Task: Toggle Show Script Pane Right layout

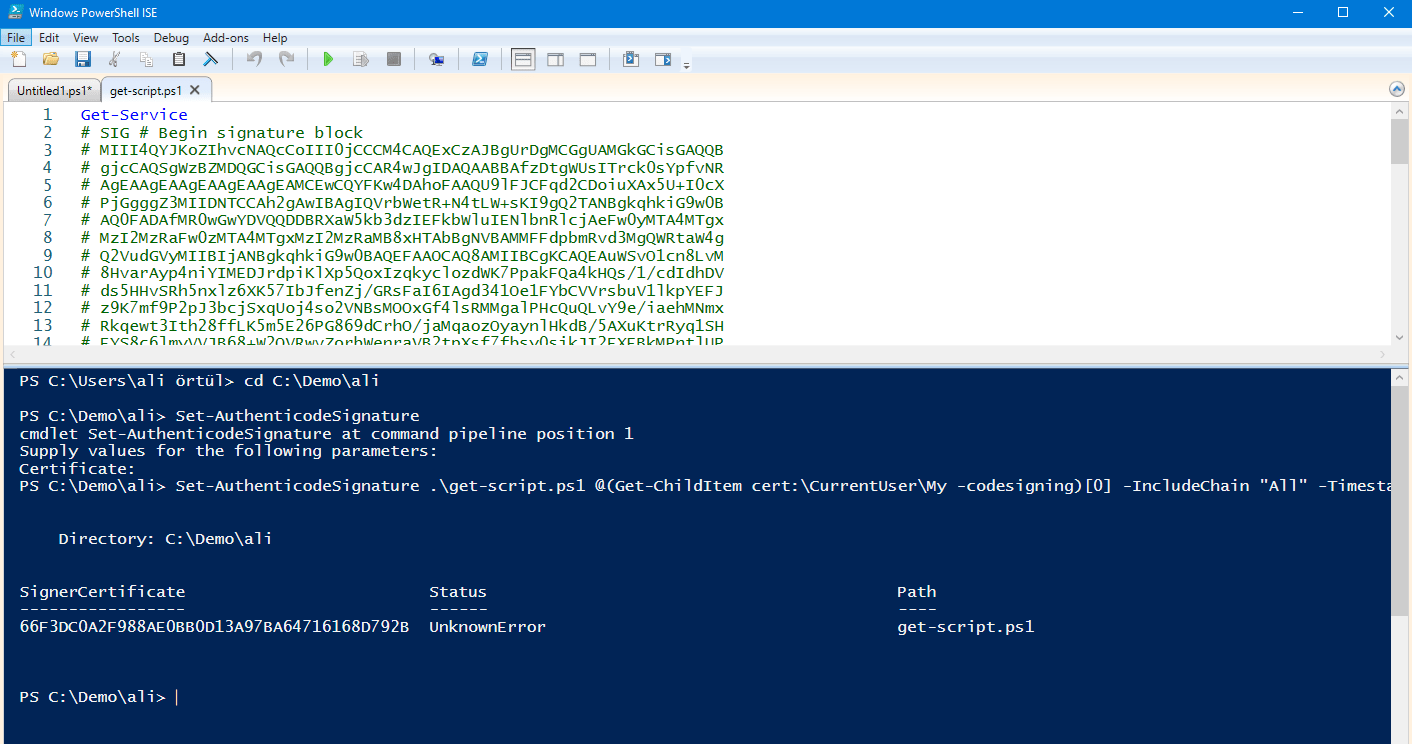Action: coord(555,60)
